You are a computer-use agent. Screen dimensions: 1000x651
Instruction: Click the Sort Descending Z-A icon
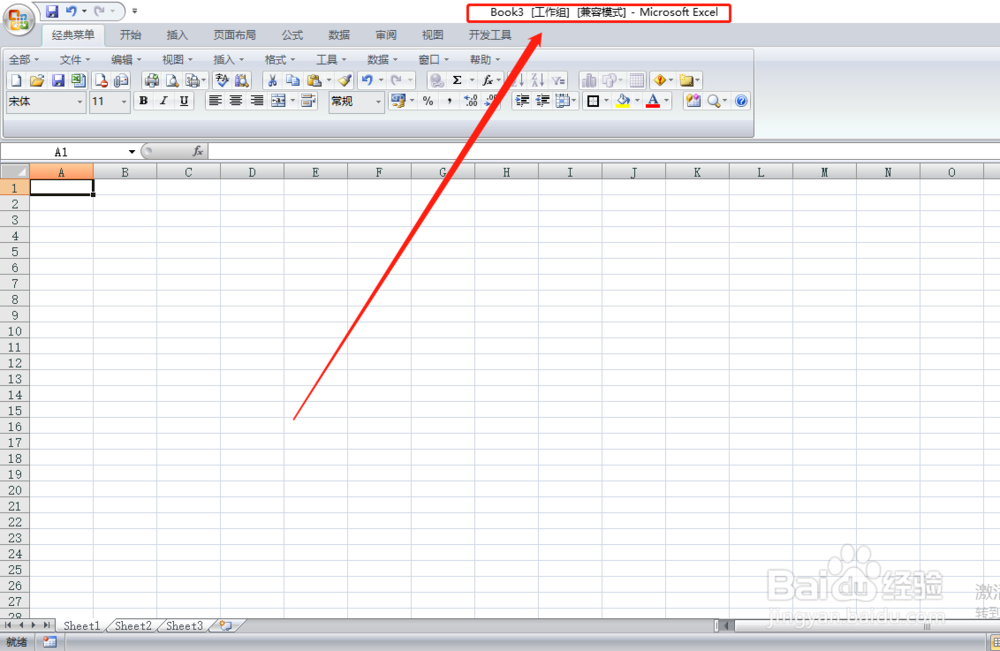click(x=538, y=80)
